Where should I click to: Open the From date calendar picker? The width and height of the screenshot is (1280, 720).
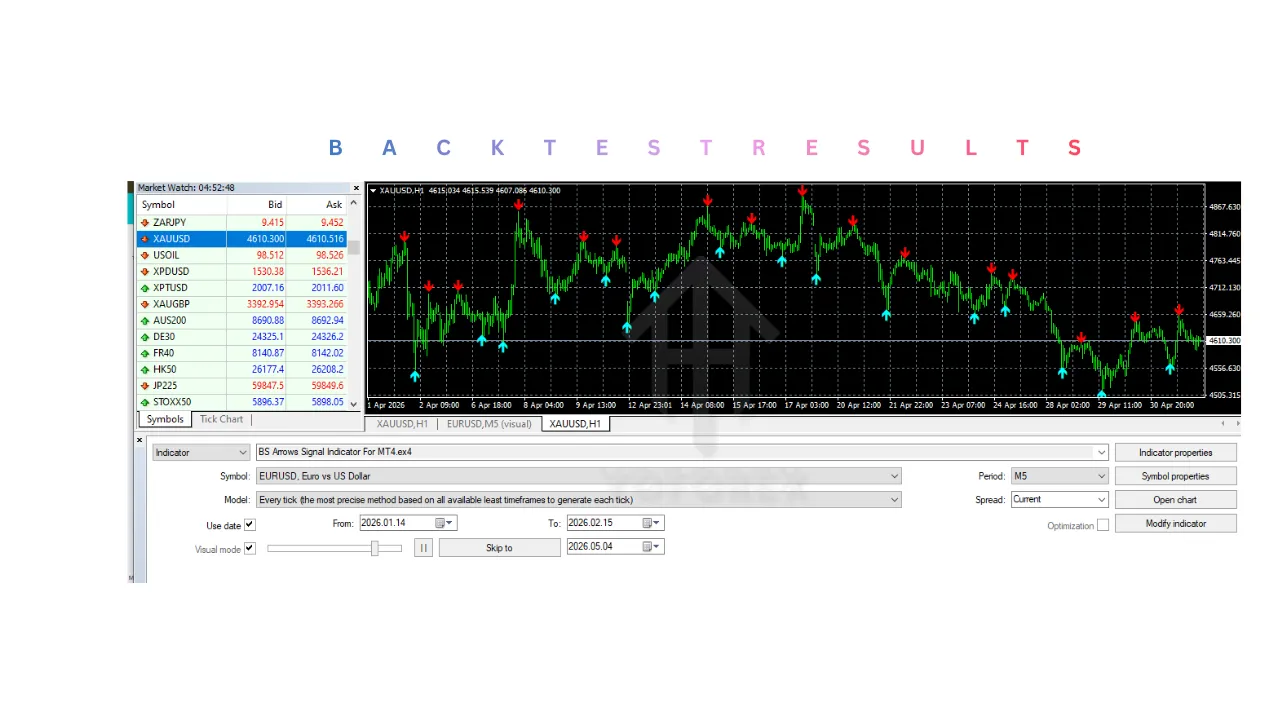(445, 523)
